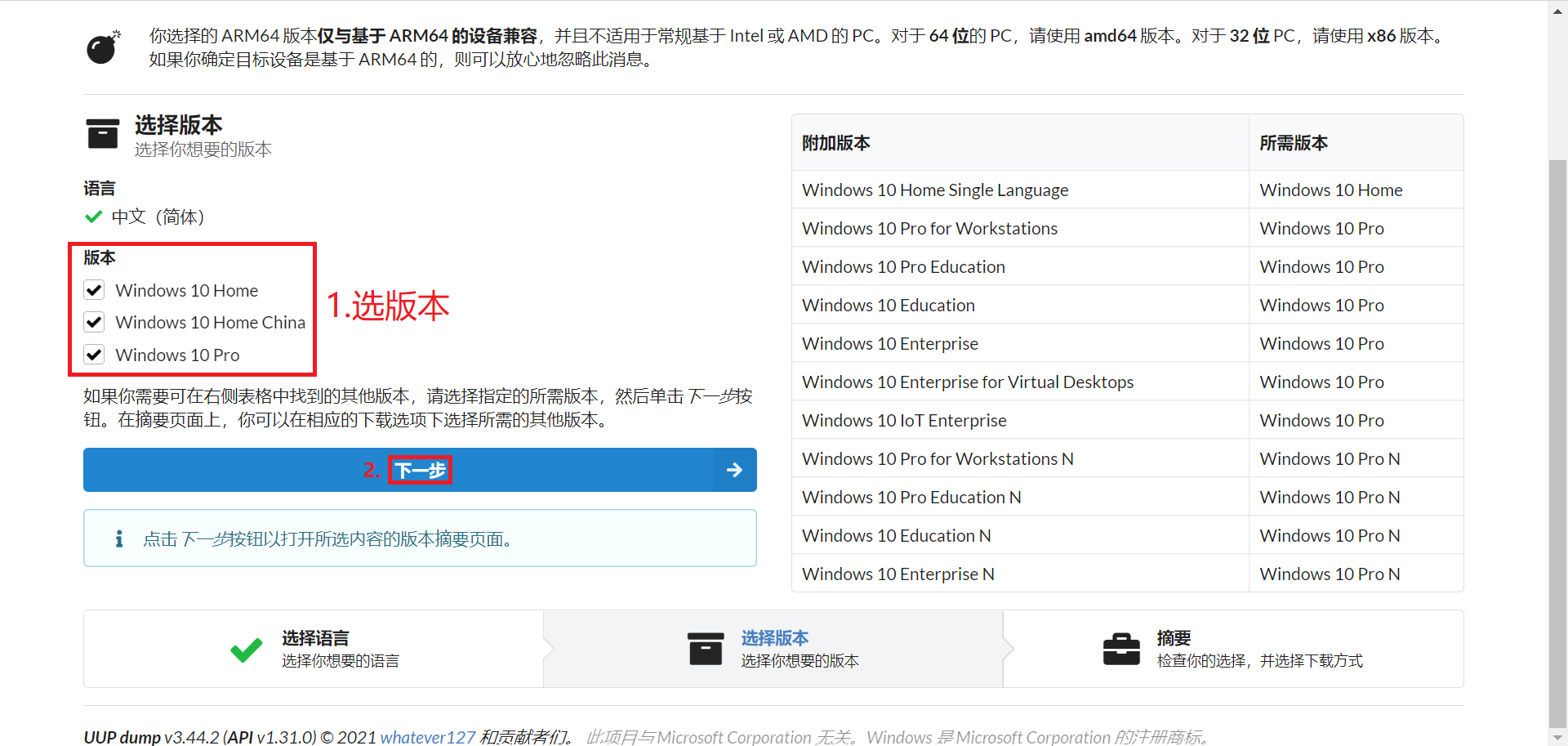The height and width of the screenshot is (746, 1568).
Task: Select the Windows 10 Pro Education cell
Action: coord(1020,266)
